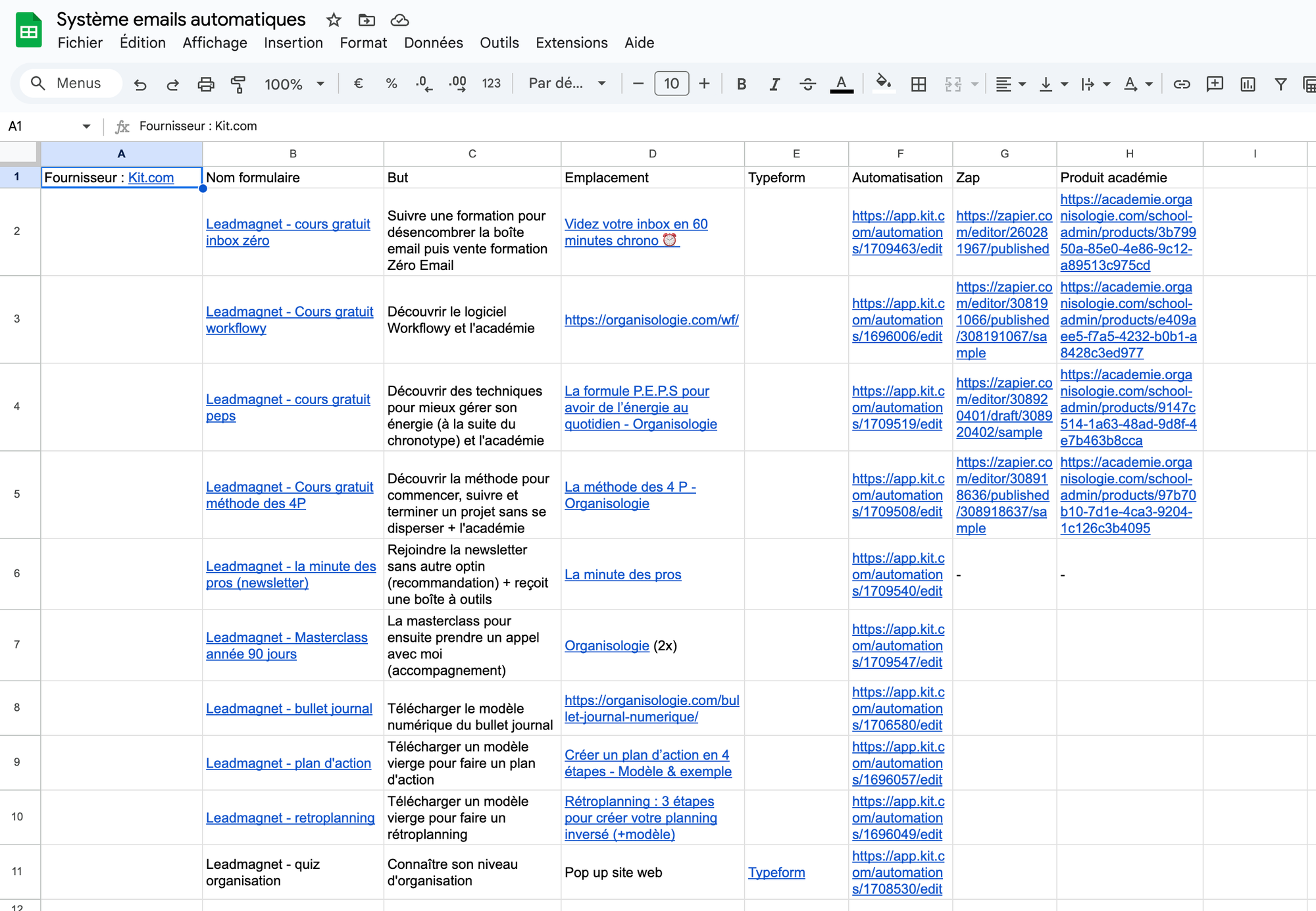Open 'Leadmagnet - bullet journal' link
This screenshot has width=1316, height=911.
coord(289,708)
